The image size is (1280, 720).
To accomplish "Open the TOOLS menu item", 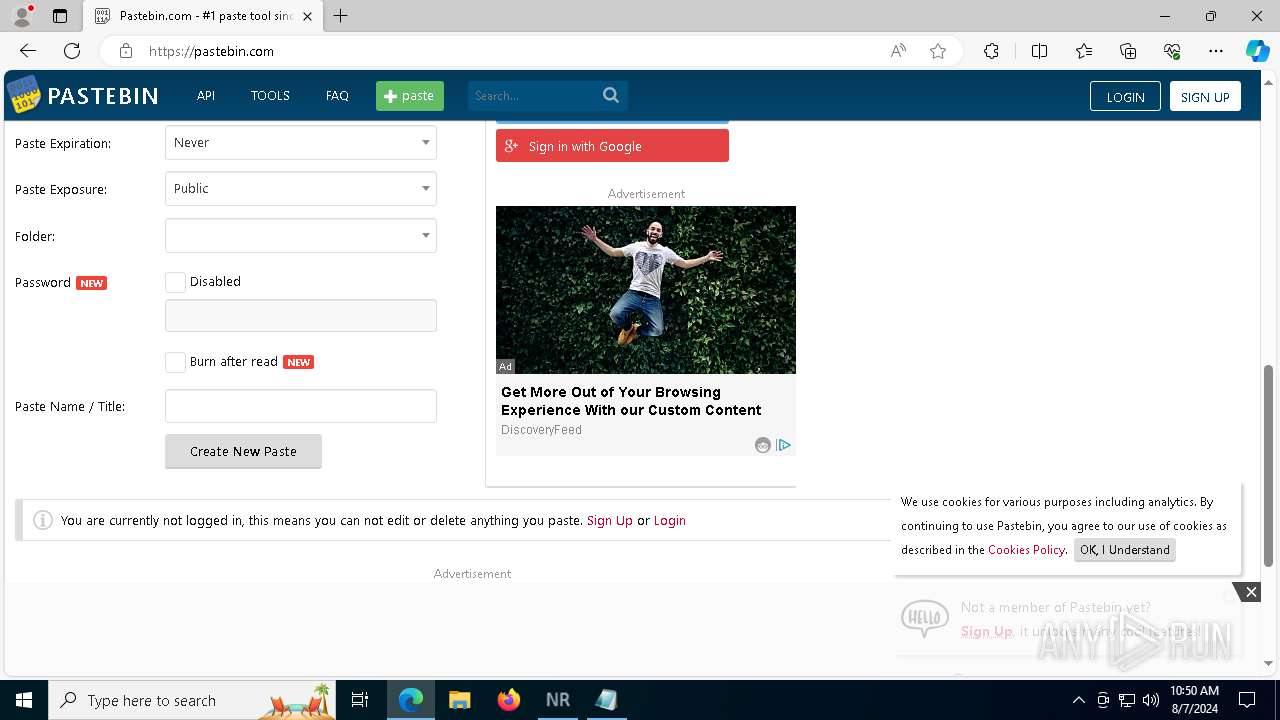I will click(270, 96).
